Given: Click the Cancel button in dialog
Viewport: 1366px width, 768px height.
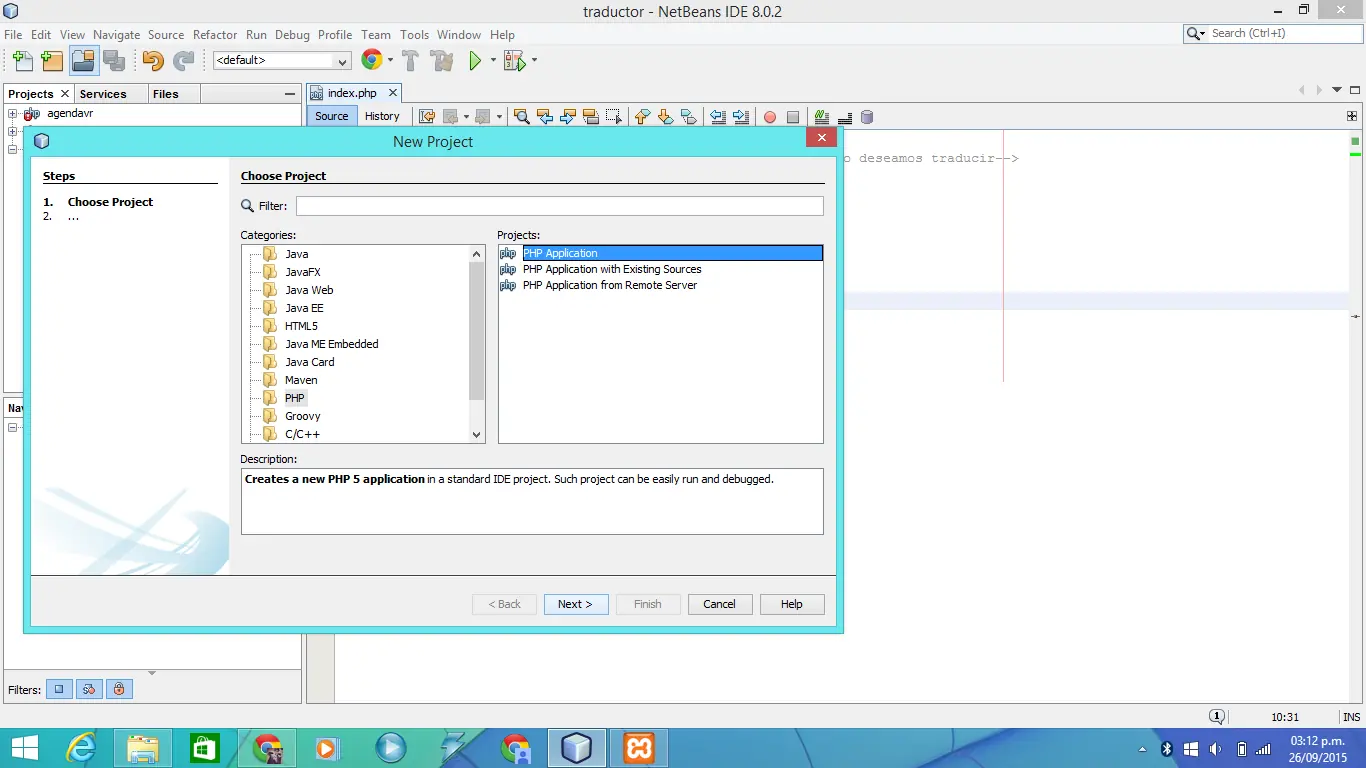Looking at the screenshot, I should point(719,604).
